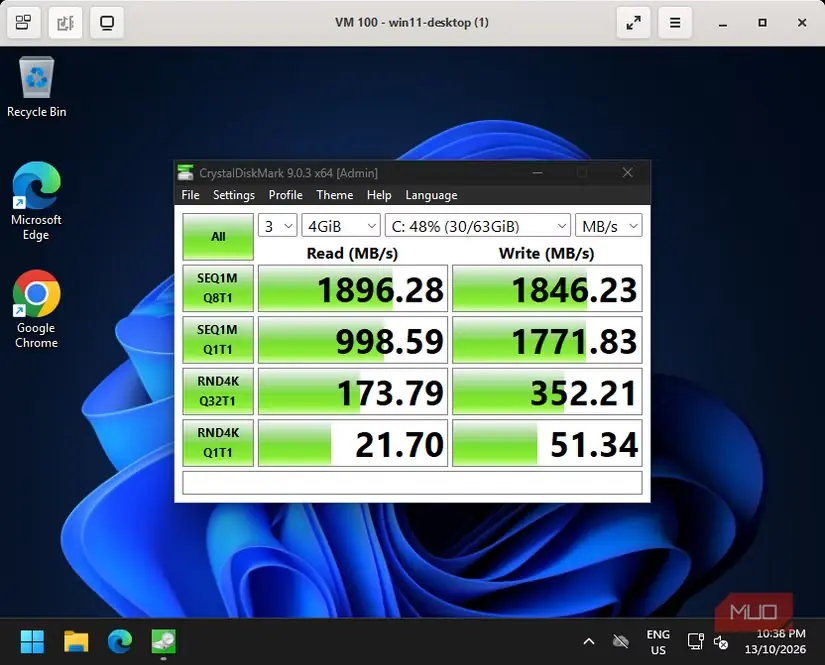Click the 352.21 write result

click(x=547, y=391)
